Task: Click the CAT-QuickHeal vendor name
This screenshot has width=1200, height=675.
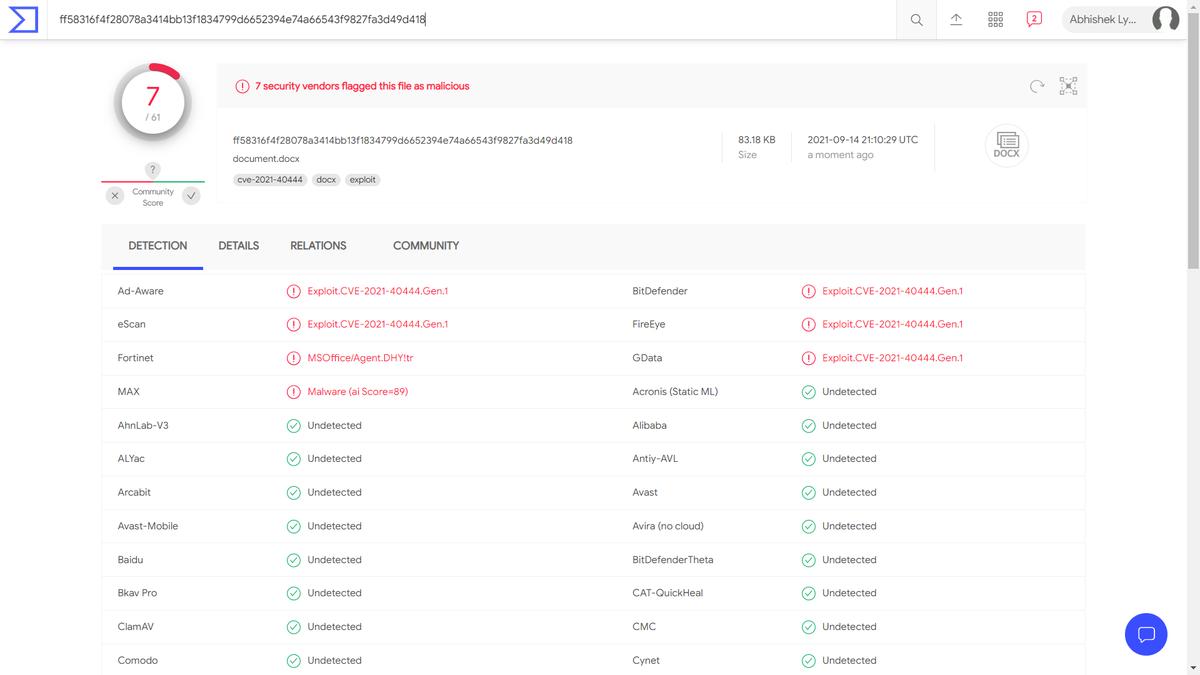Action: point(668,593)
